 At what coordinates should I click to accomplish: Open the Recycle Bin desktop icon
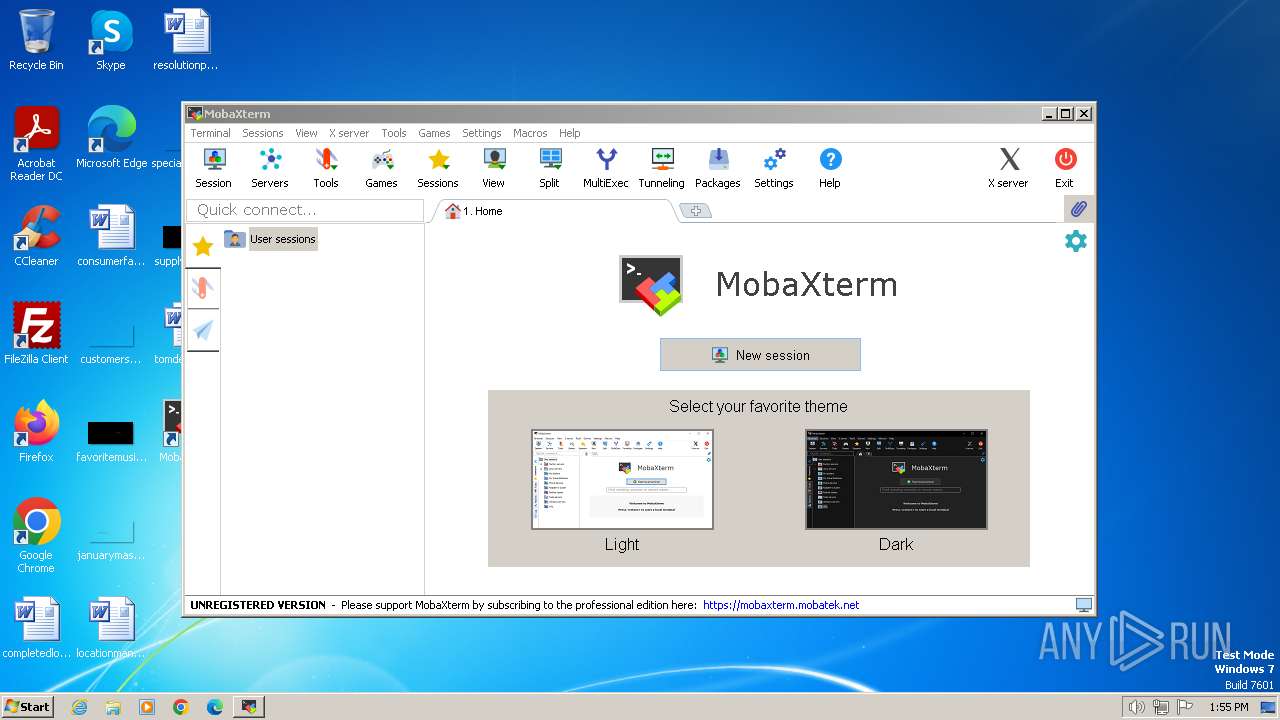(x=36, y=41)
